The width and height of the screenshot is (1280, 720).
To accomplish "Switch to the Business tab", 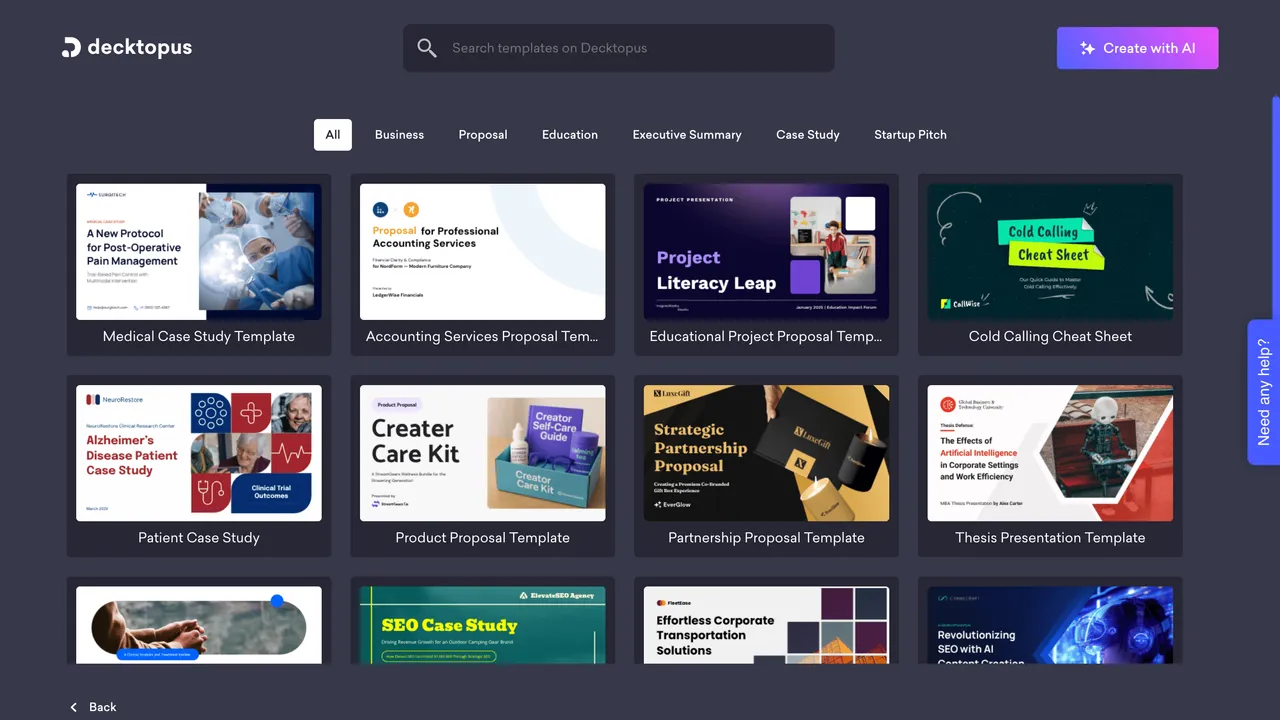I will click(x=399, y=135).
